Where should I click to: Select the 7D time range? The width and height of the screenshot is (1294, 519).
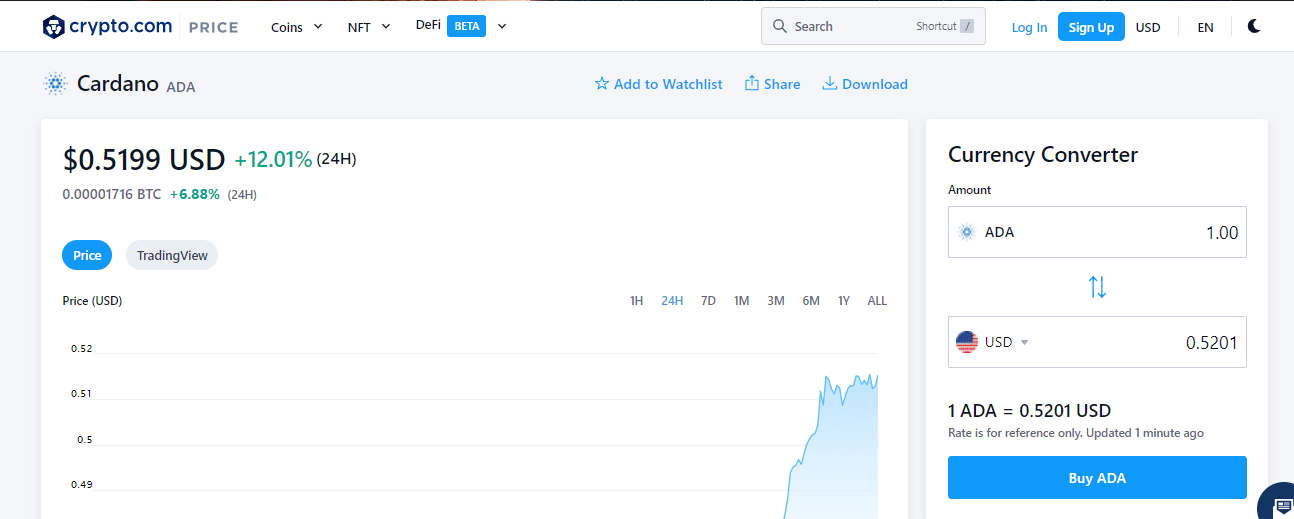click(x=708, y=301)
